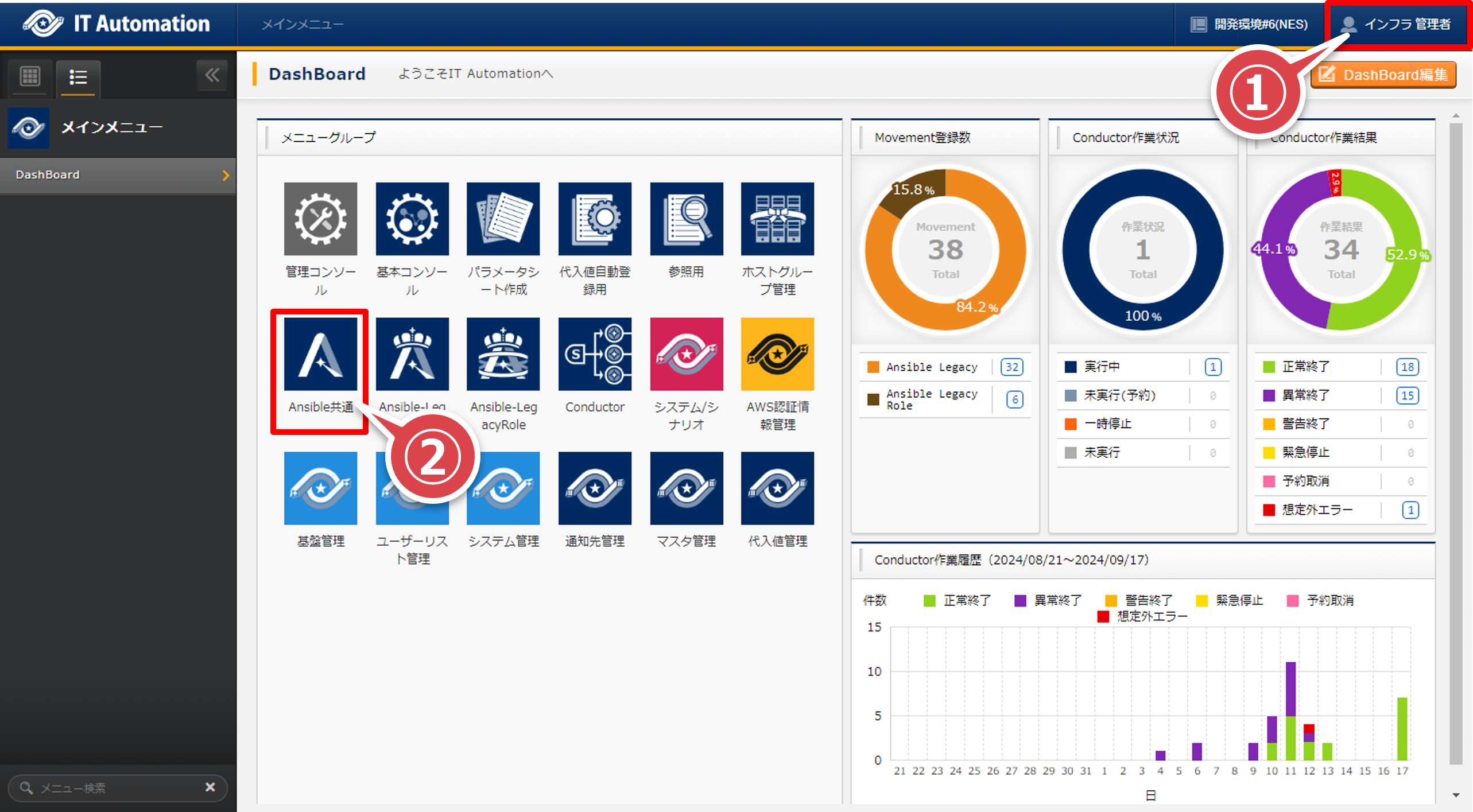Open the ホストグループ管理 icon
Screen dimensions: 1473x812
click(x=777, y=219)
